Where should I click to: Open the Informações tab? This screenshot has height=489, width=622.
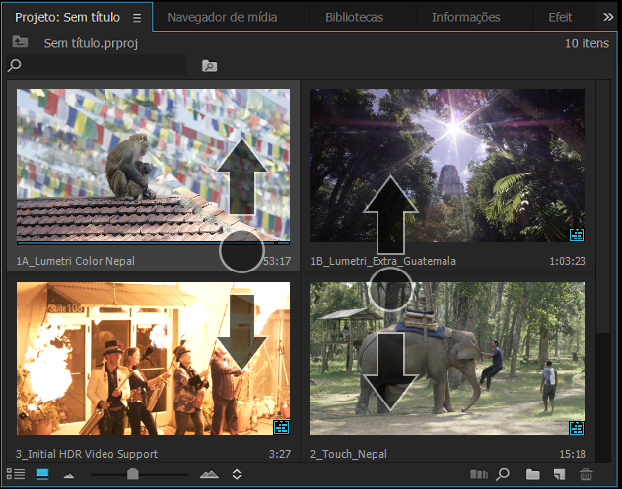(x=466, y=17)
